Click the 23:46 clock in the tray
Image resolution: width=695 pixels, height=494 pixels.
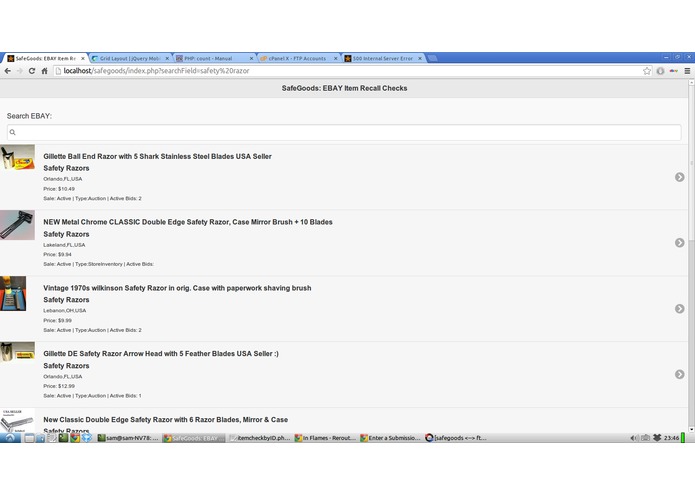pyautogui.click(x=672, y=438)
